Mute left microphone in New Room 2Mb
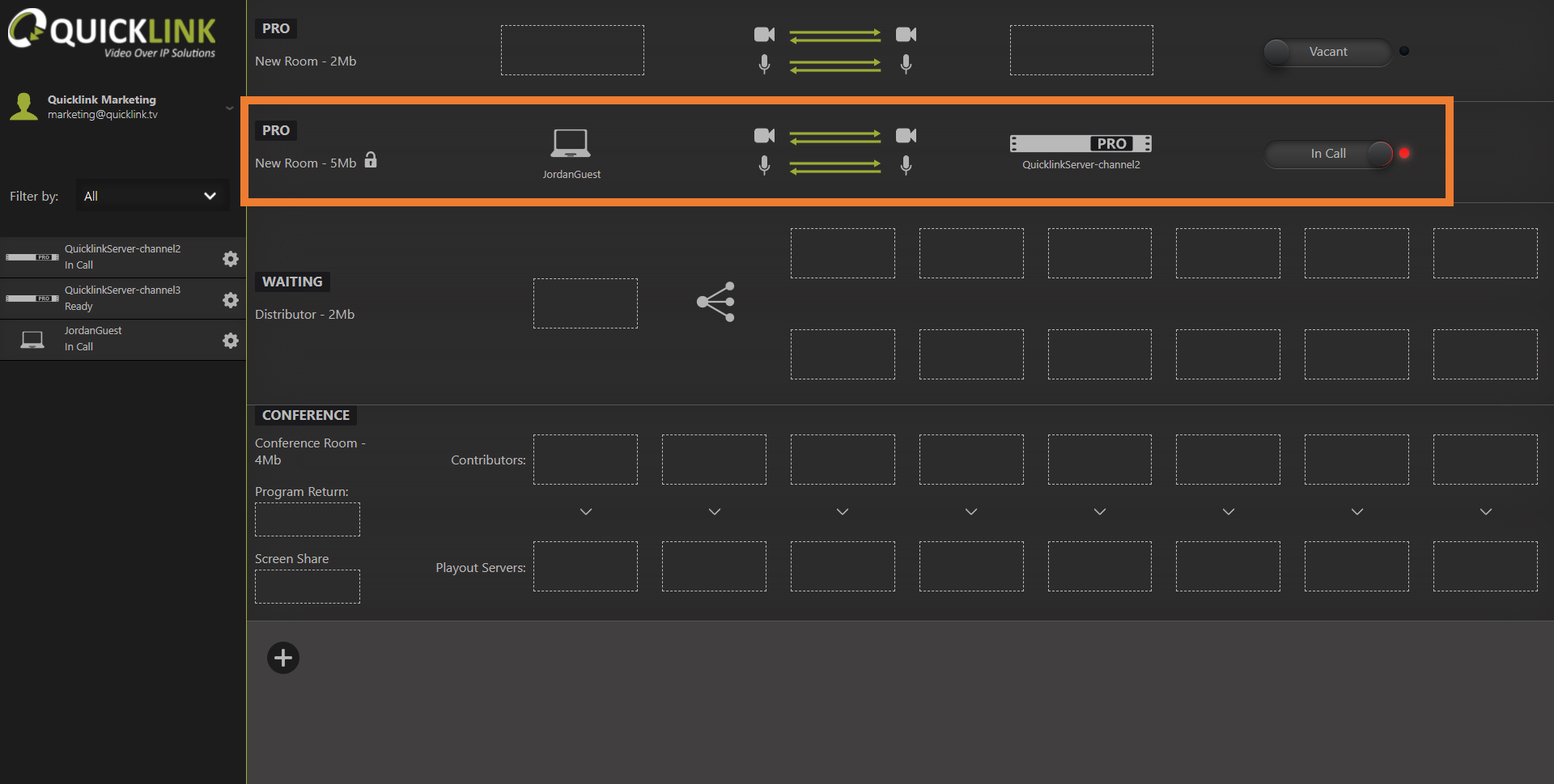The height and width of the screenshot is (784, 1554). click(764, 64)
